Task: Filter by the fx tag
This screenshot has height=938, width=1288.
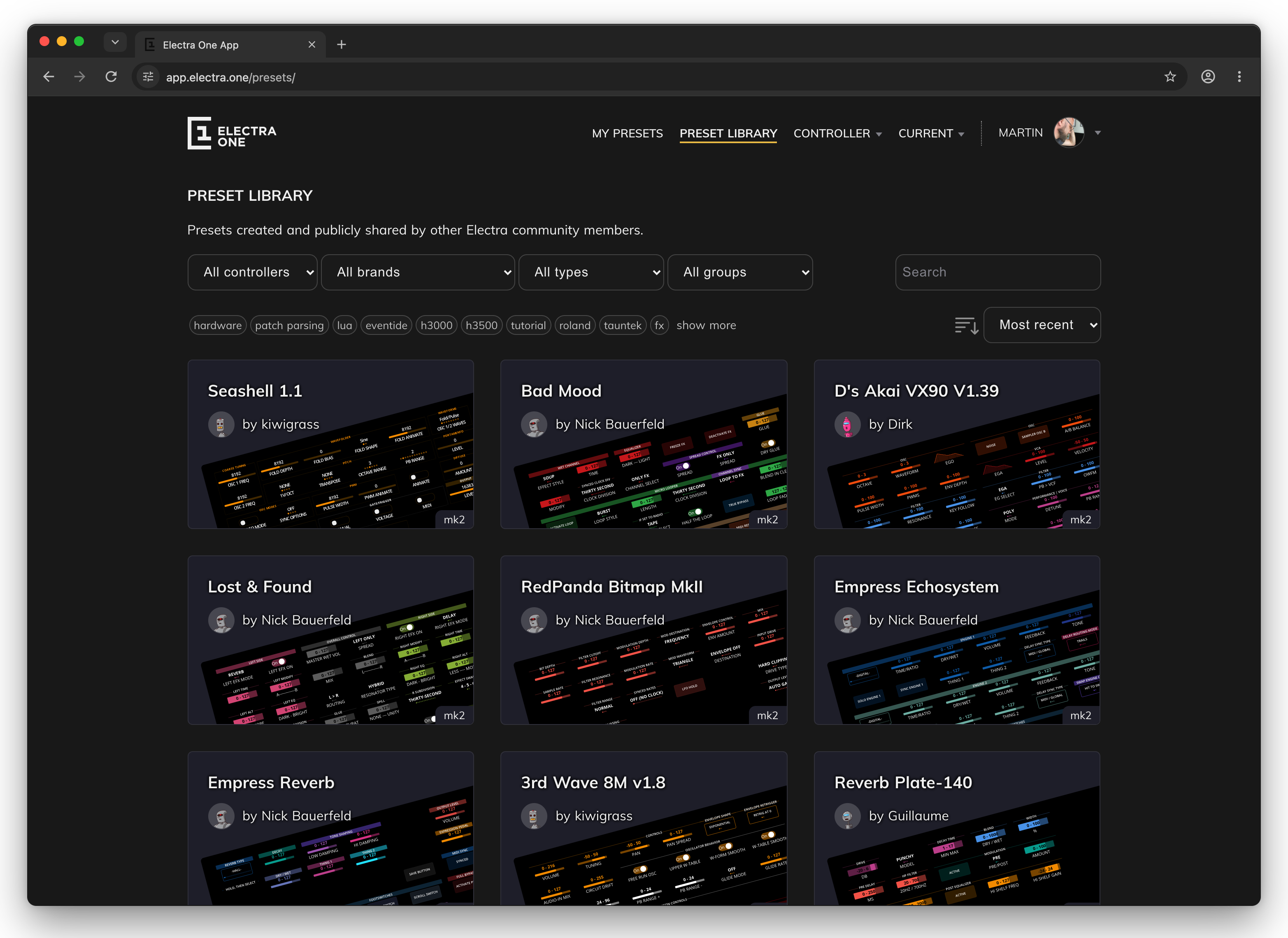Action: (x=659, y=325)
